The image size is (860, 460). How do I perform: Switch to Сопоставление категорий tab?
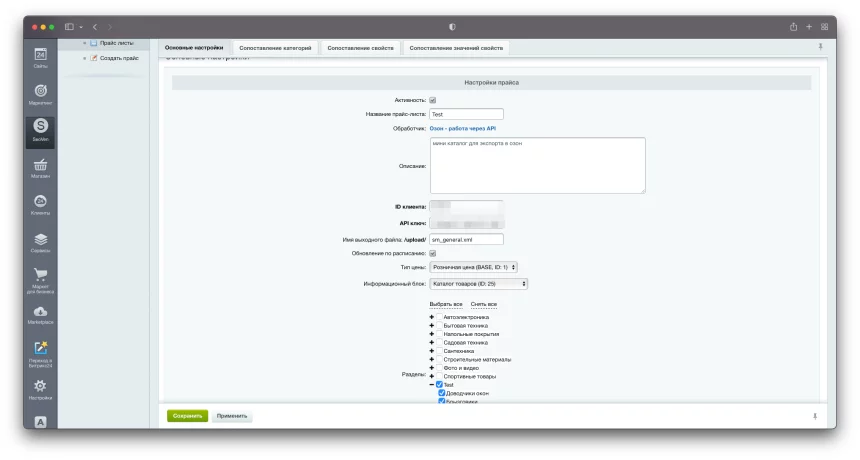(275, 48)
